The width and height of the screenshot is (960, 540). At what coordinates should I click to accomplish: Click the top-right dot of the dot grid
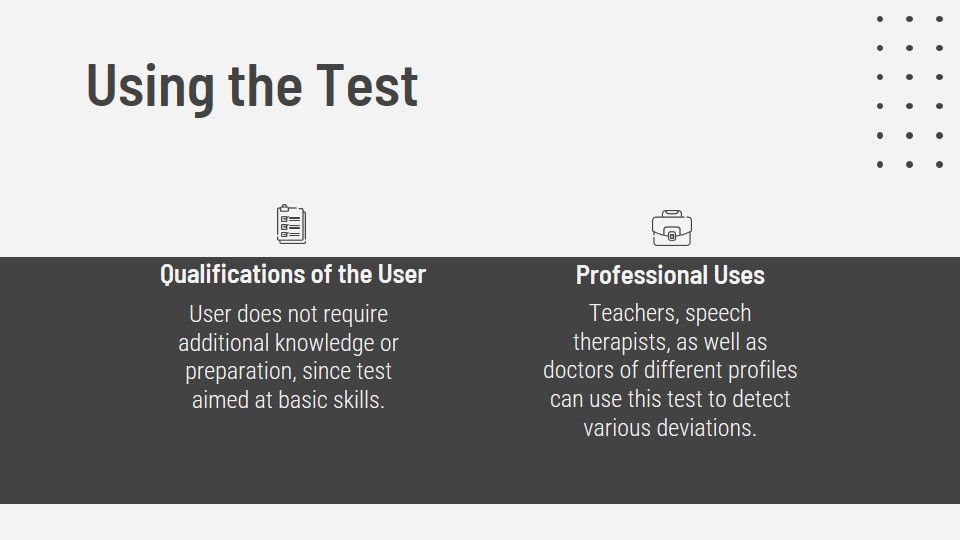pos(939,18)
